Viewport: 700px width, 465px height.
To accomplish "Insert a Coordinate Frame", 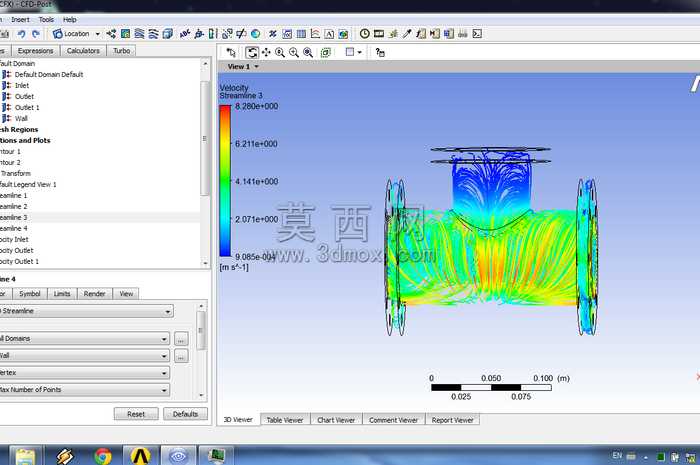I will point(199,34).
